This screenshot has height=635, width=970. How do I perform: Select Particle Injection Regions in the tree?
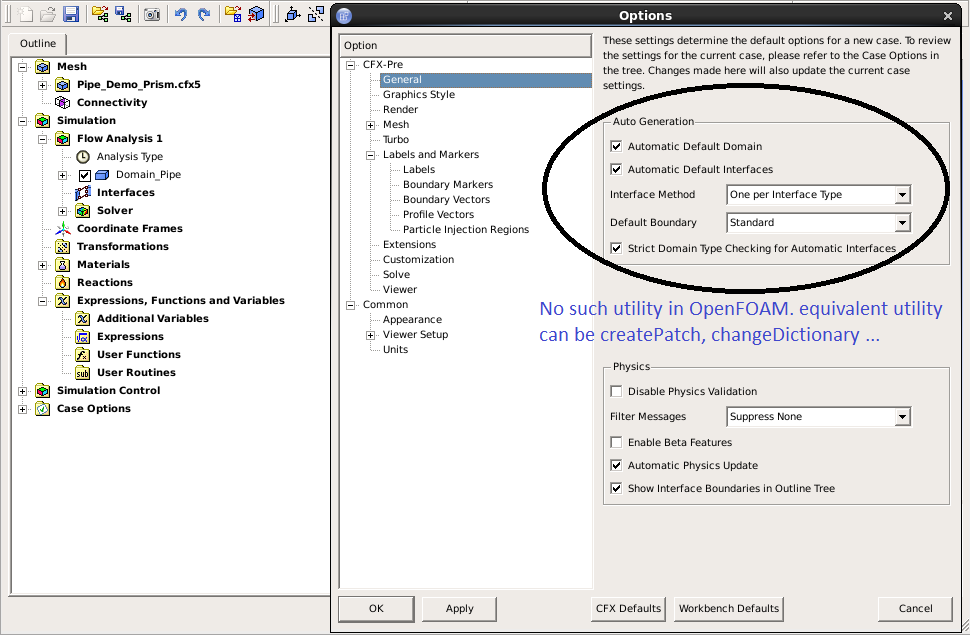click(466, 229)
